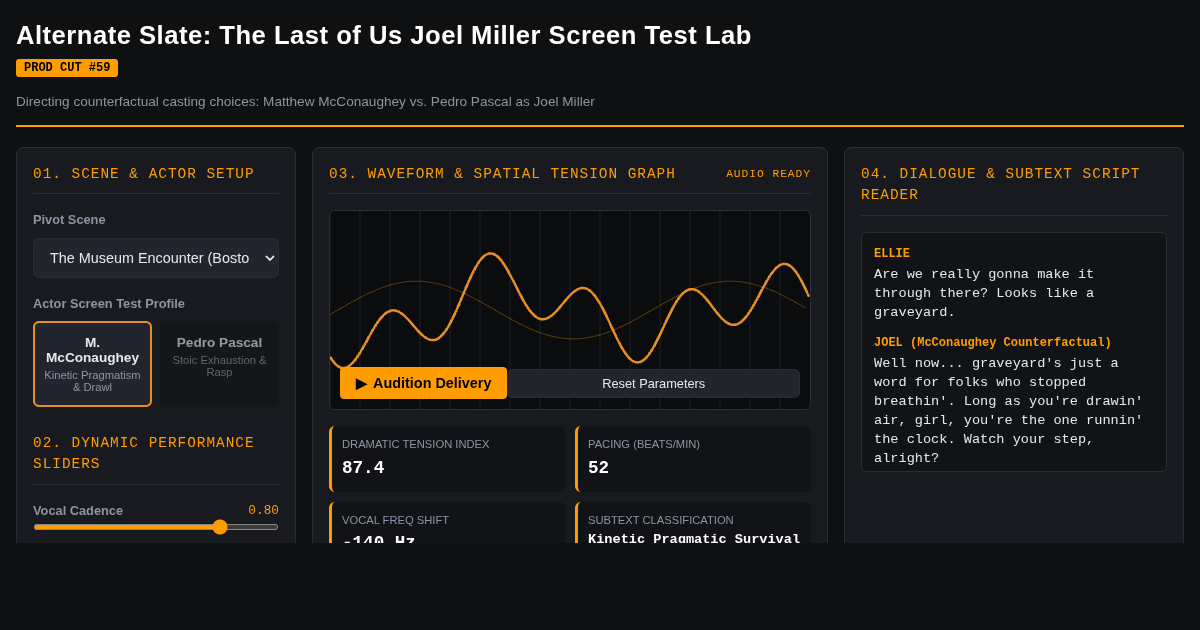Viewport: 1200px width, 630px height.
Task: Select the M. McConaughey actor profile
Action: click(x=92, y=364)
